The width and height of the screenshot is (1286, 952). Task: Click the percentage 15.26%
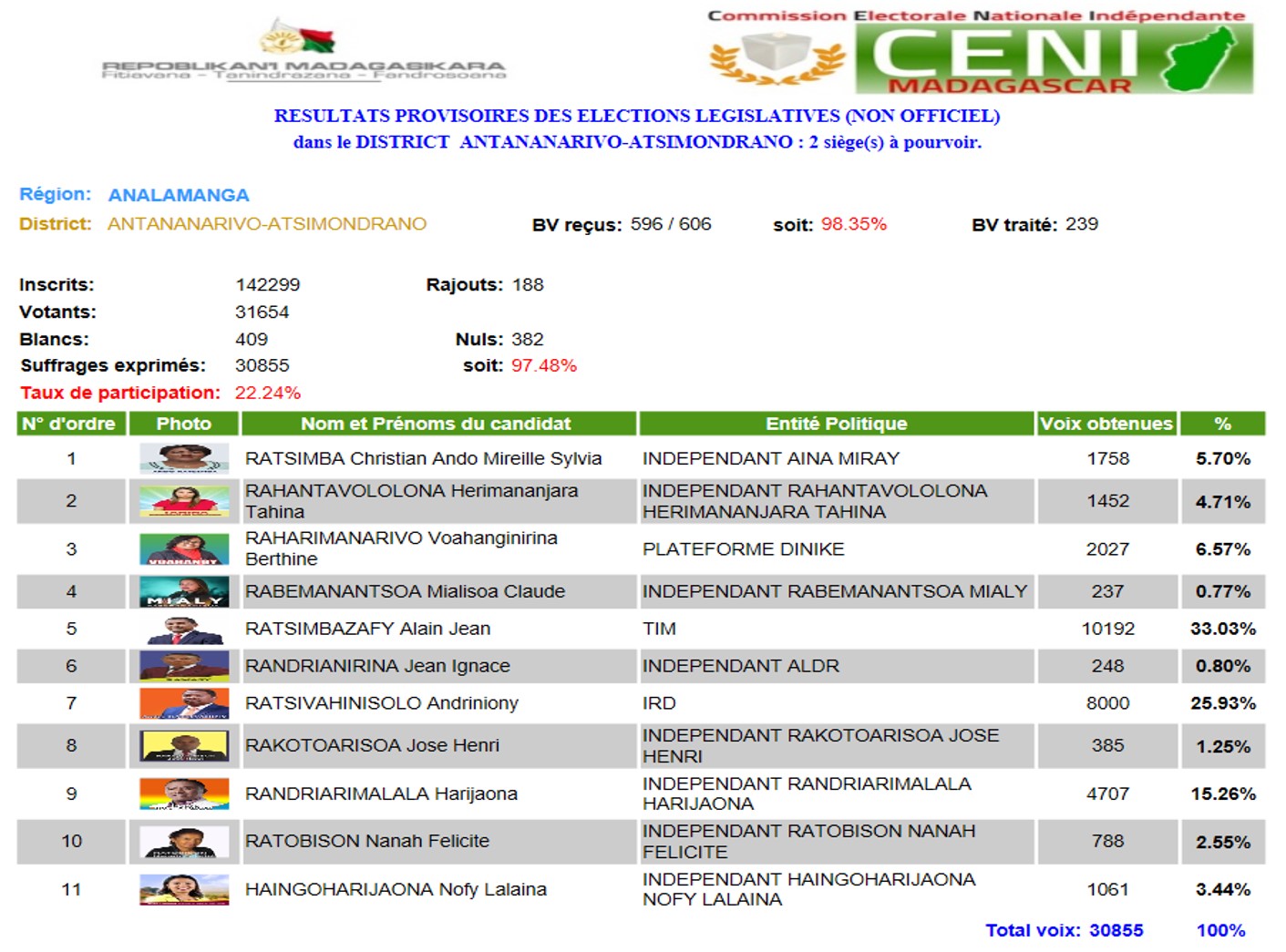1223,793
